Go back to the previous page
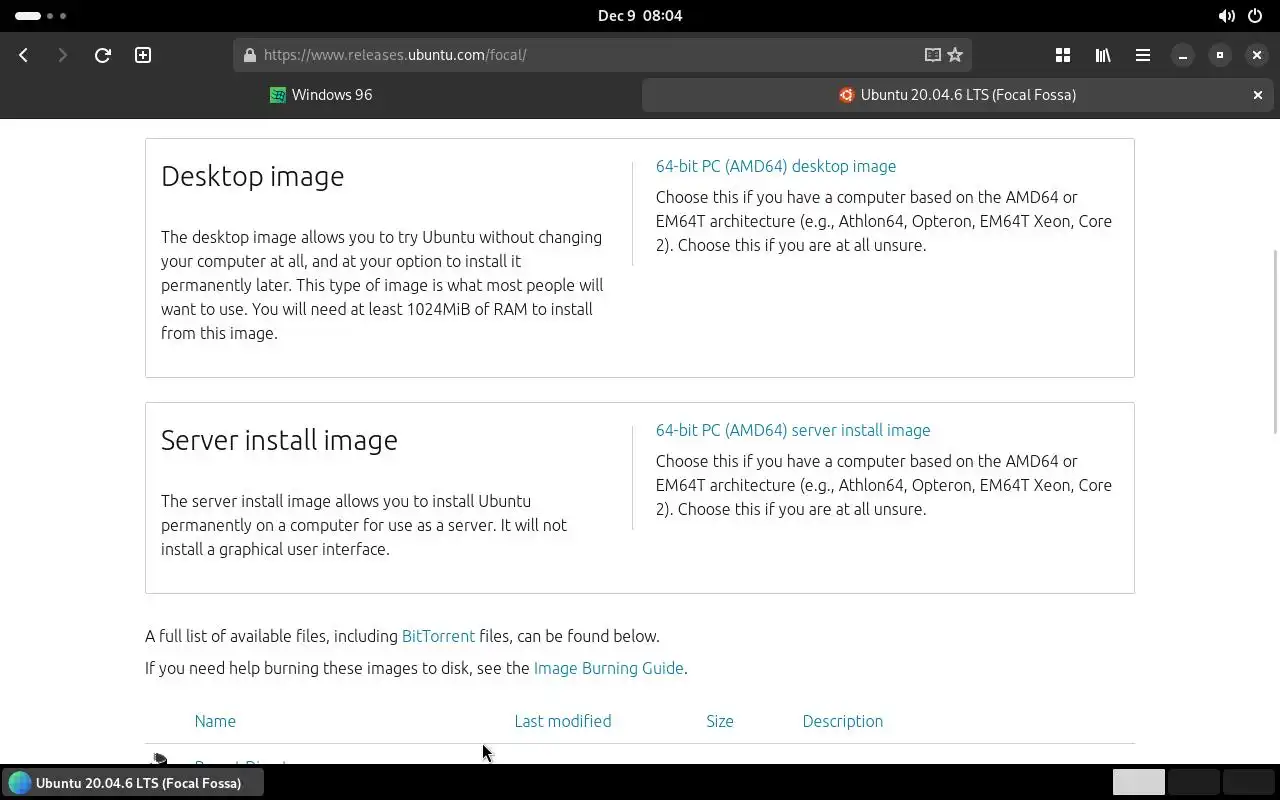The image size is (1280, 800). (23, 55)
